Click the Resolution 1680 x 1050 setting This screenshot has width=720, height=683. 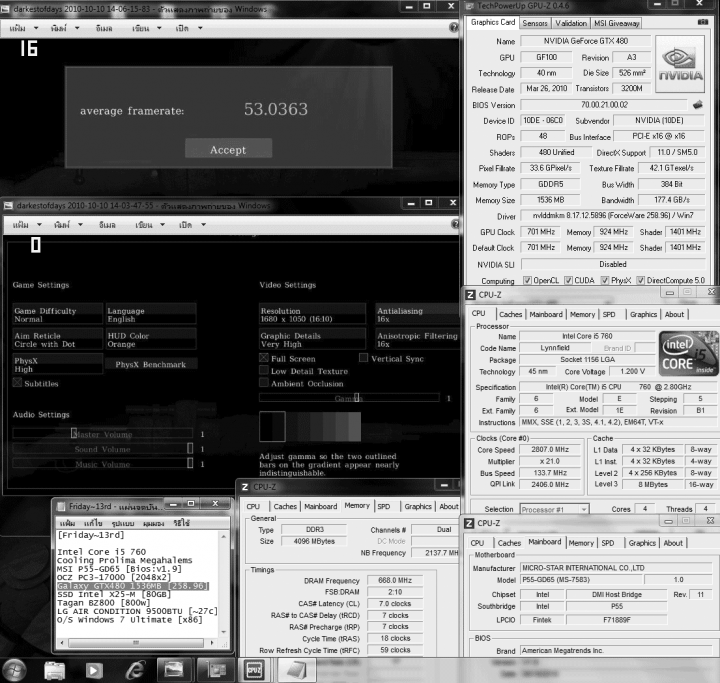point(312,315)
